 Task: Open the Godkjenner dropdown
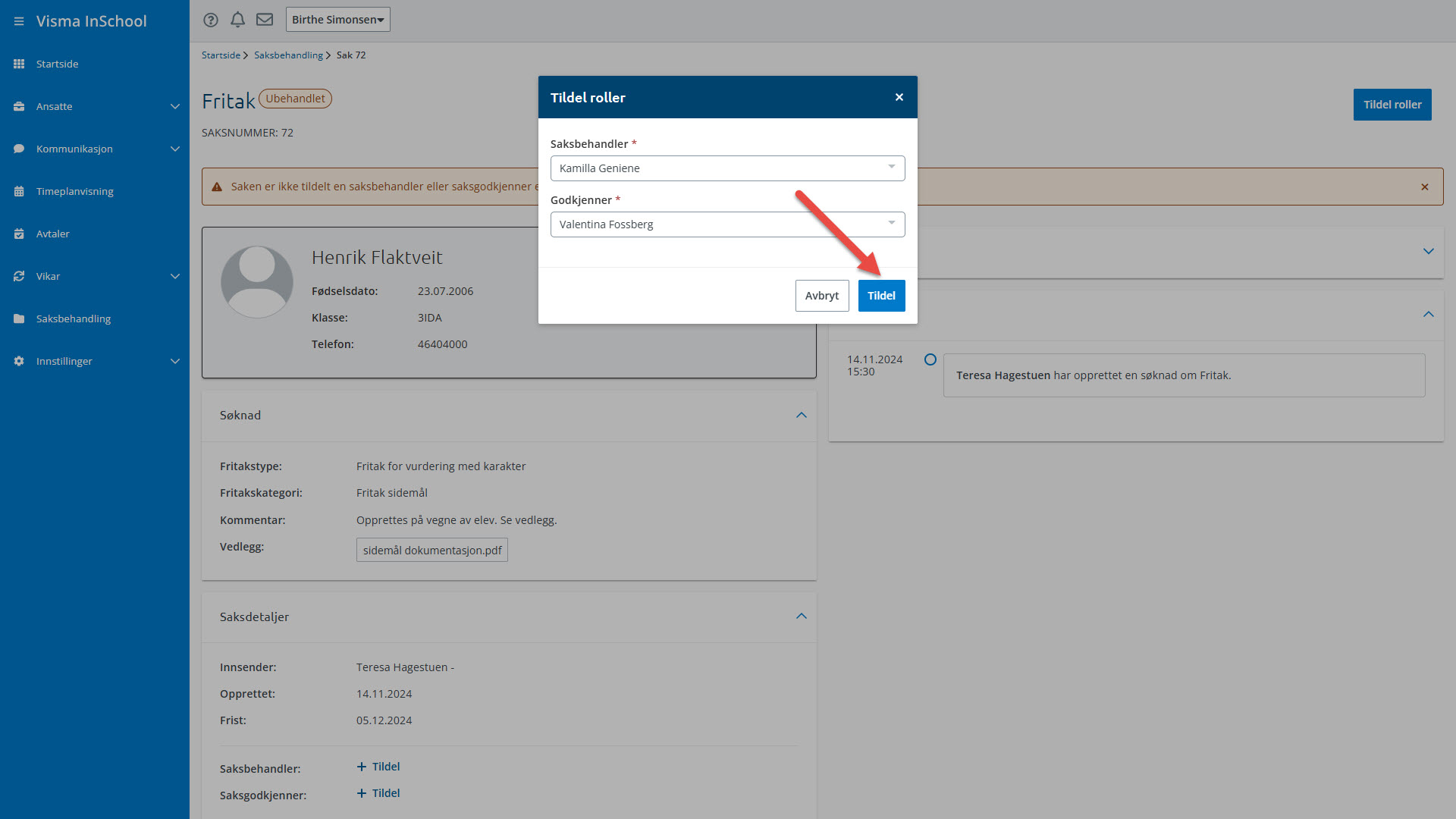click(727, 224)
